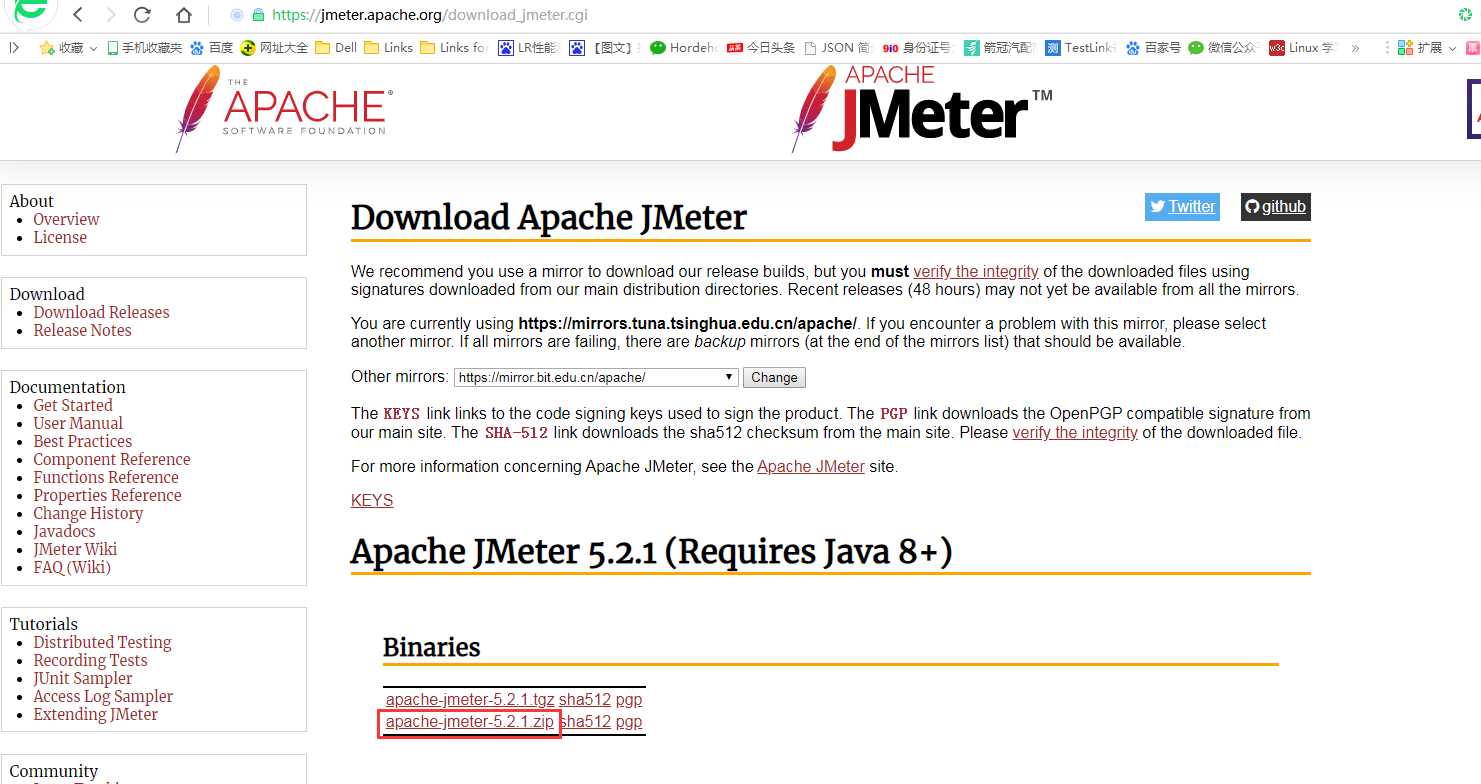Open Properties Reference sidebar link

click(x=107, y=495)
